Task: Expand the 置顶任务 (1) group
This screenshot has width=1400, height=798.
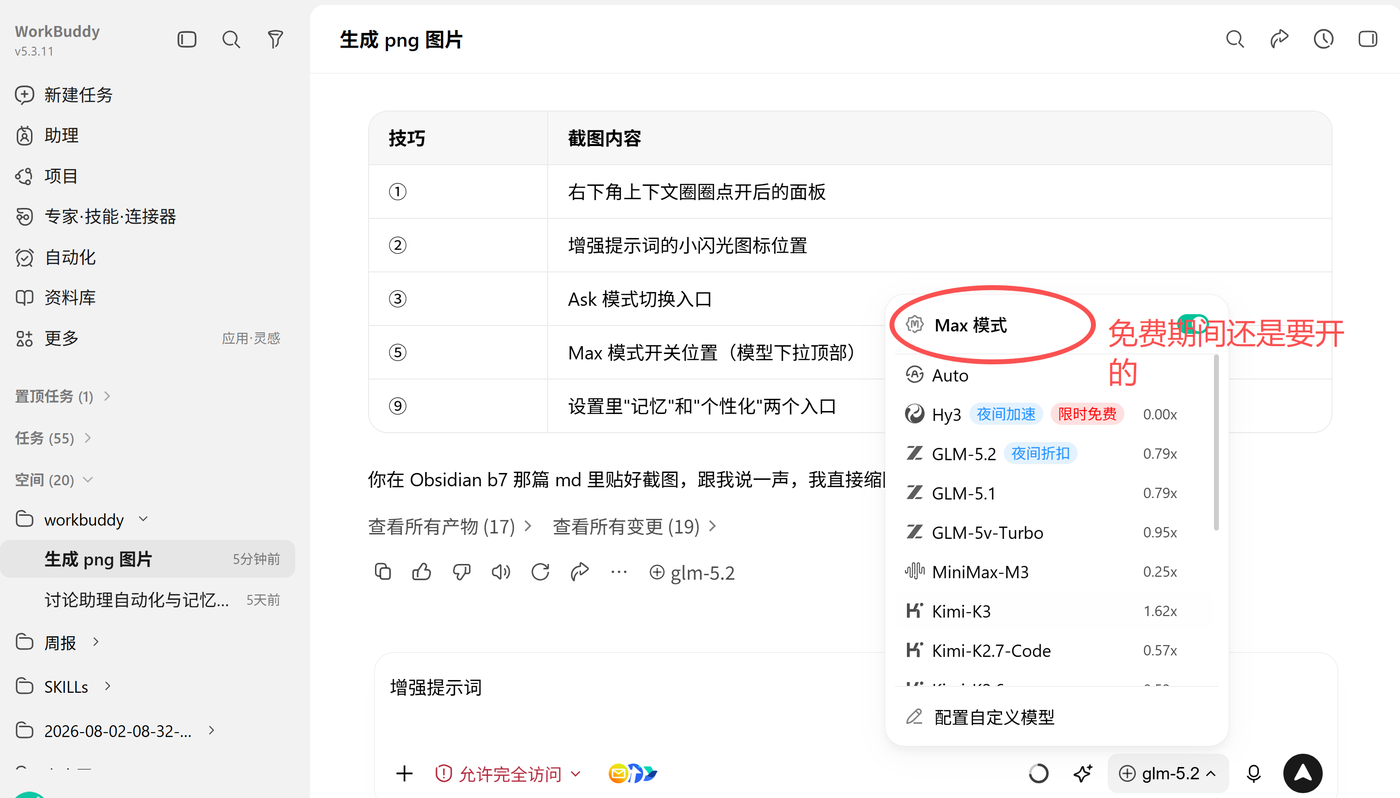Action: (62, 396)
